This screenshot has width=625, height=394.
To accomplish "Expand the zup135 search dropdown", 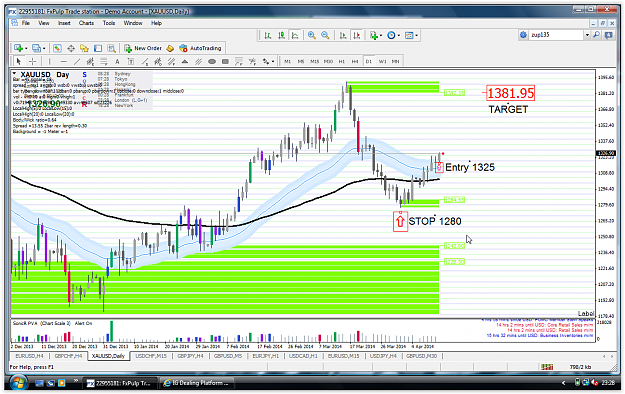I will 587,35.
